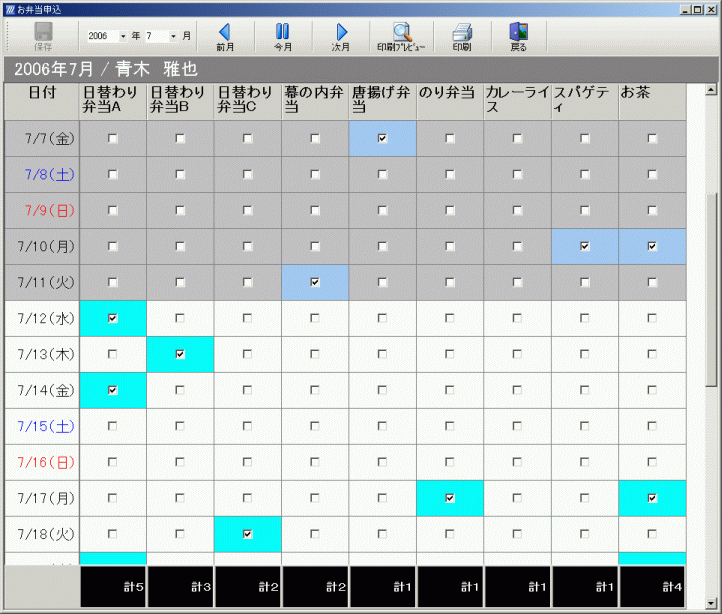Click the 計4 total under お茶
The image size is (722, 614).
(x=652, y=587)
